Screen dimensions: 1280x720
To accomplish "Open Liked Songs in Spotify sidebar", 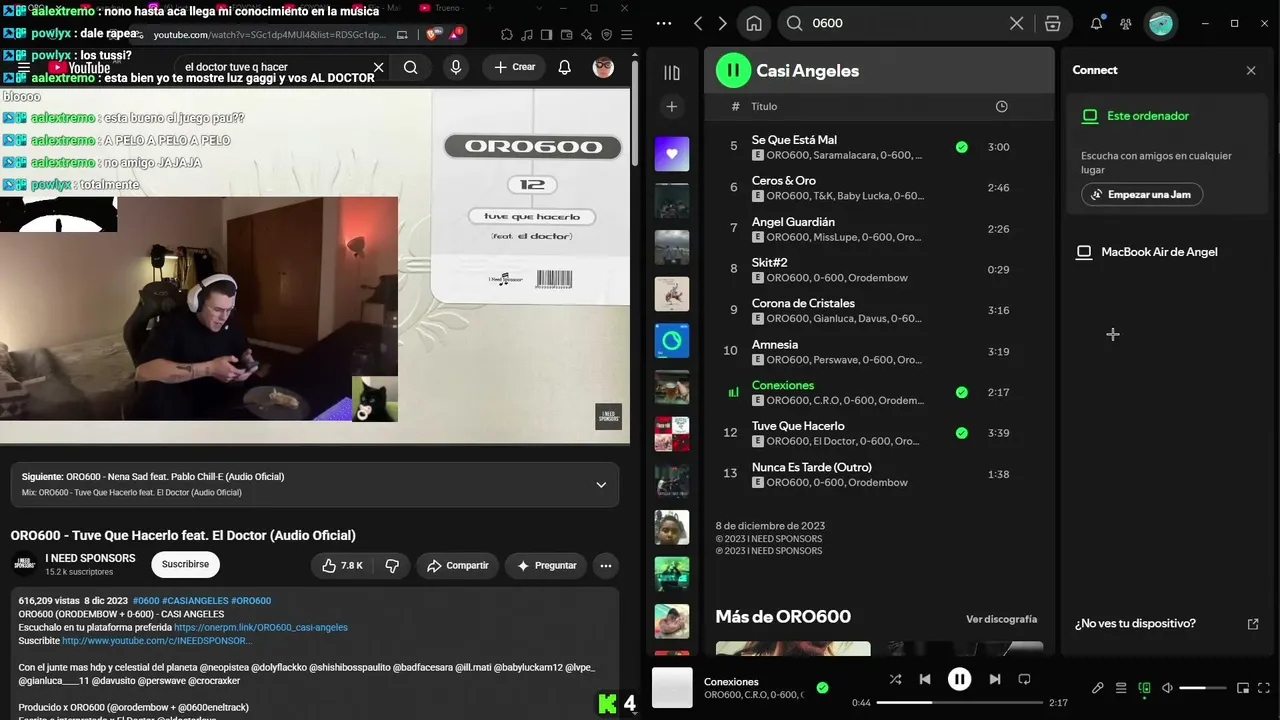I will [x=672, y=154].
